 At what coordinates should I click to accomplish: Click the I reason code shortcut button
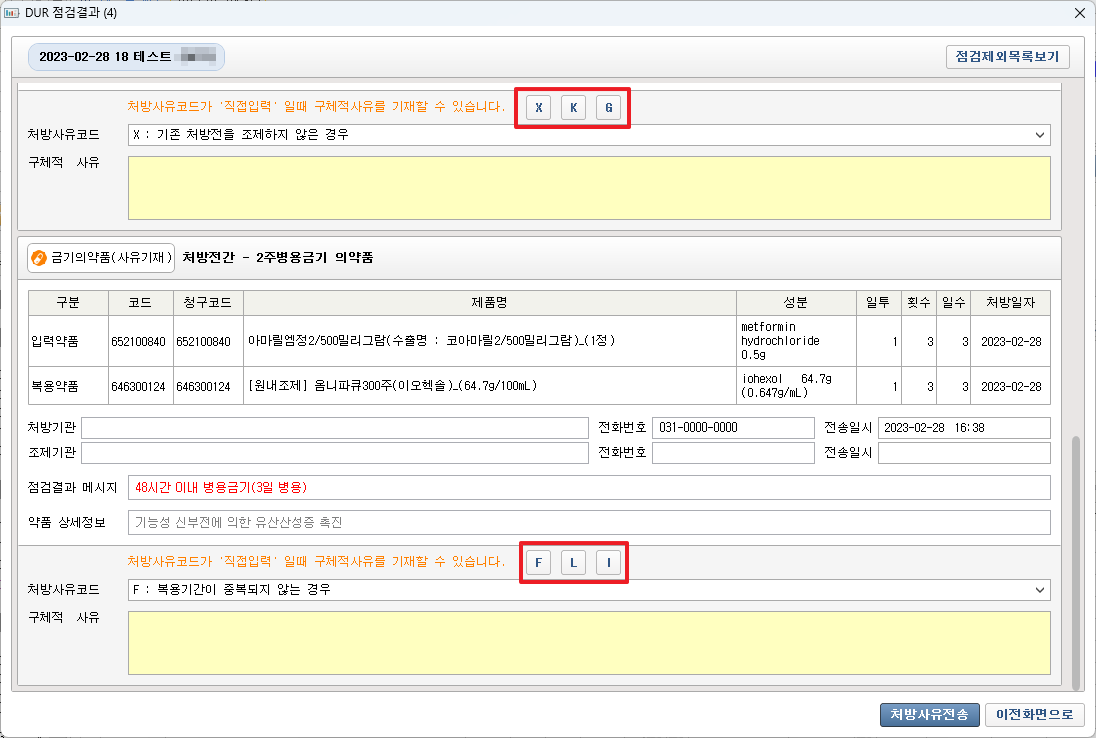pyautogui.click(x=608, y=563)
